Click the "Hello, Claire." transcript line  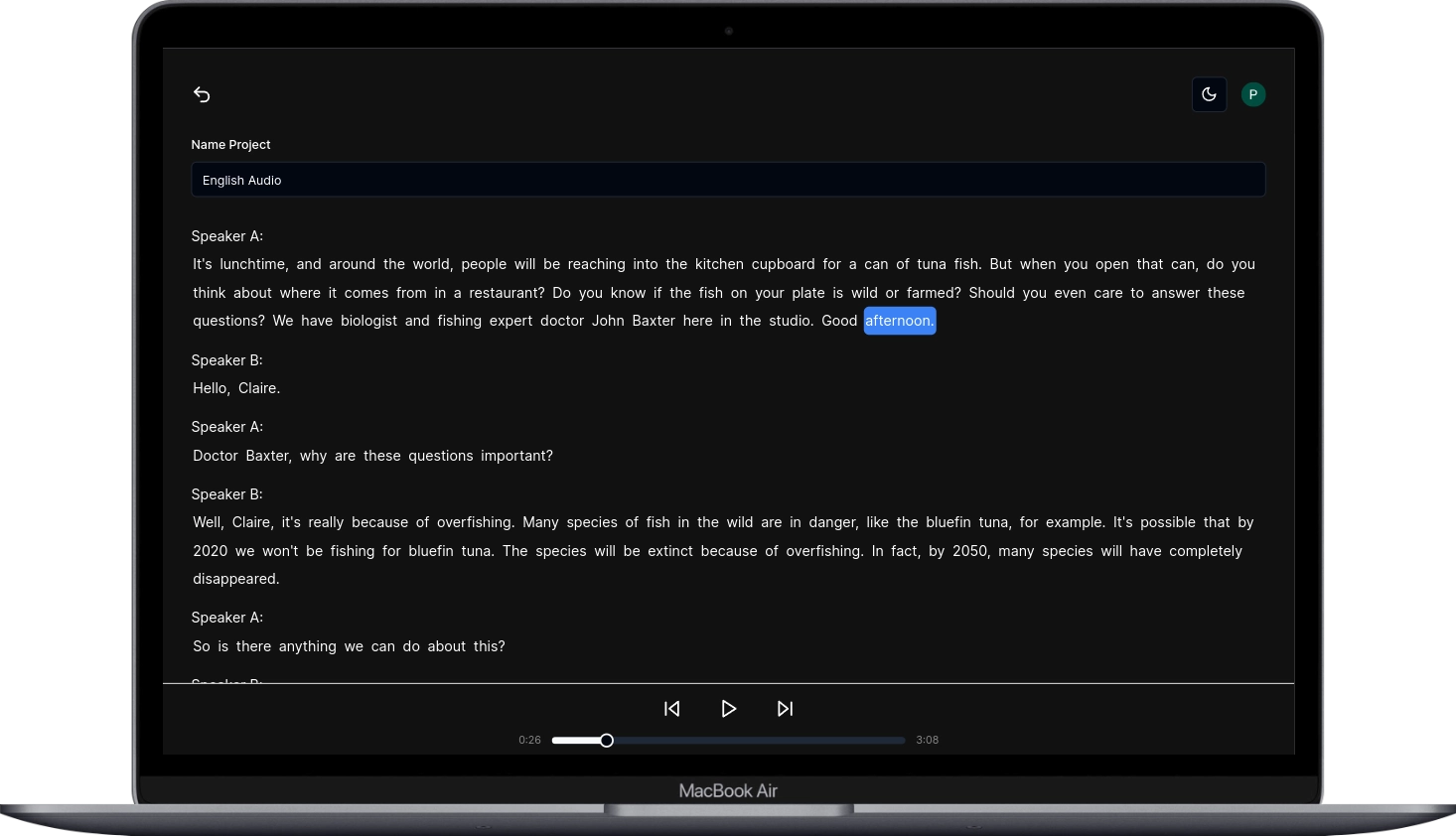coord(236,388)
